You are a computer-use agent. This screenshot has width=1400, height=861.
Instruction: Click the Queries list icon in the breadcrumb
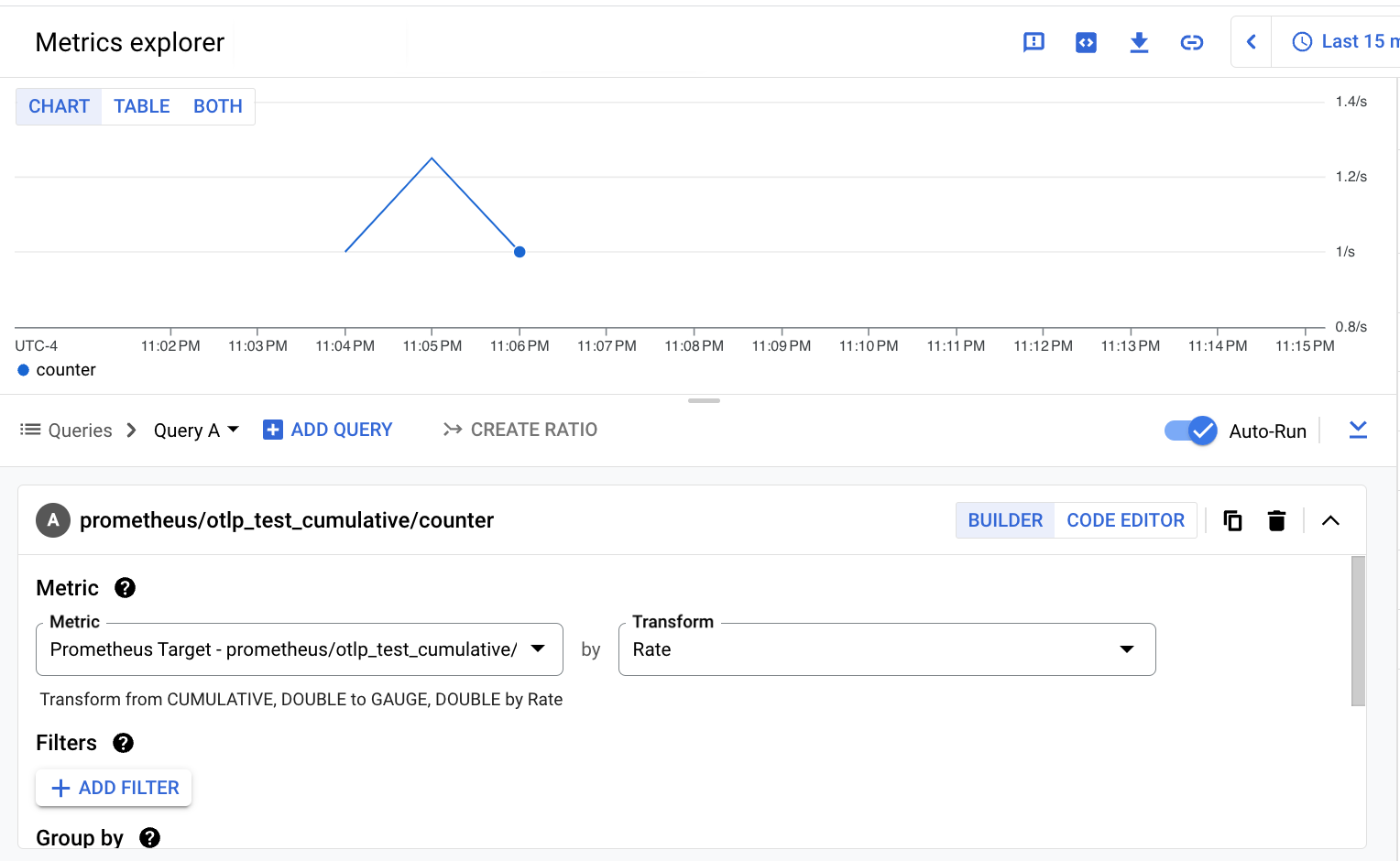tap(30, 430)
